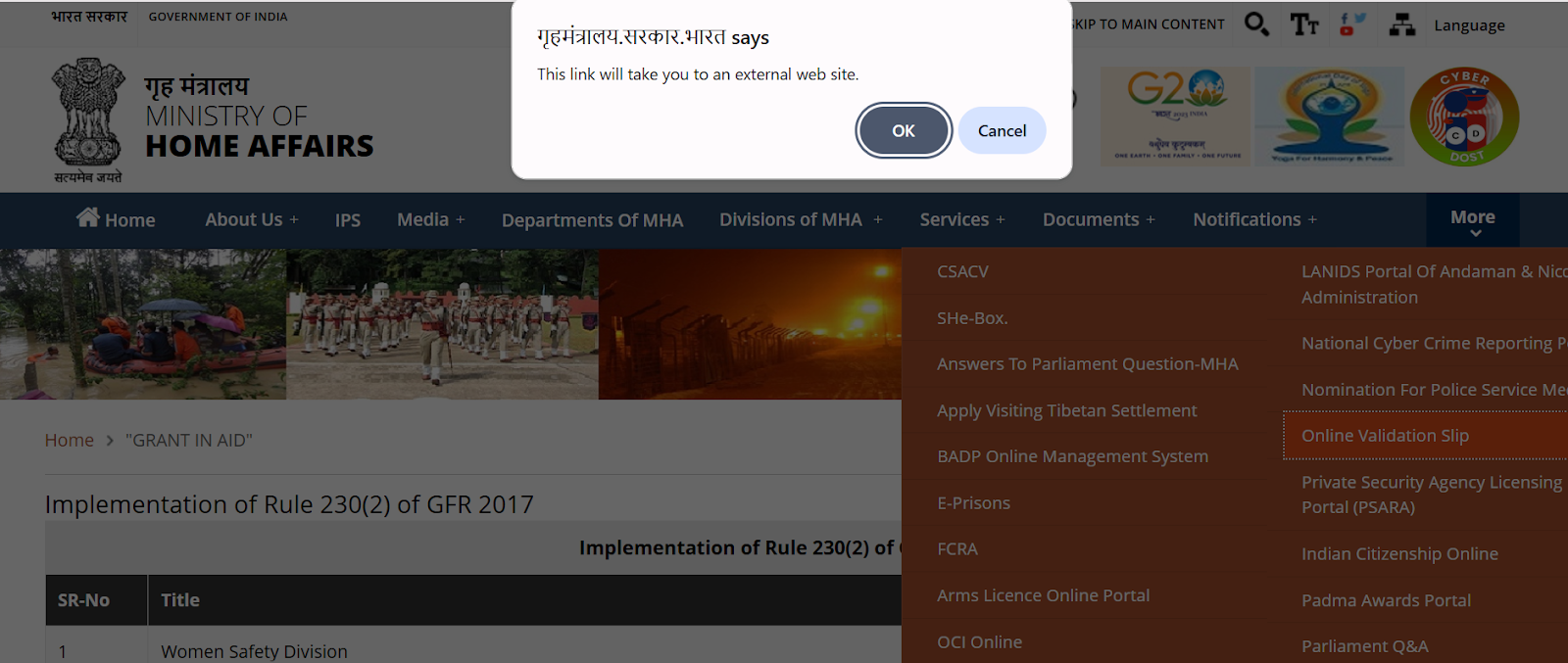
Task: Open LANIDS Portal Of Andaman entry
Action: click(1435, 284)
